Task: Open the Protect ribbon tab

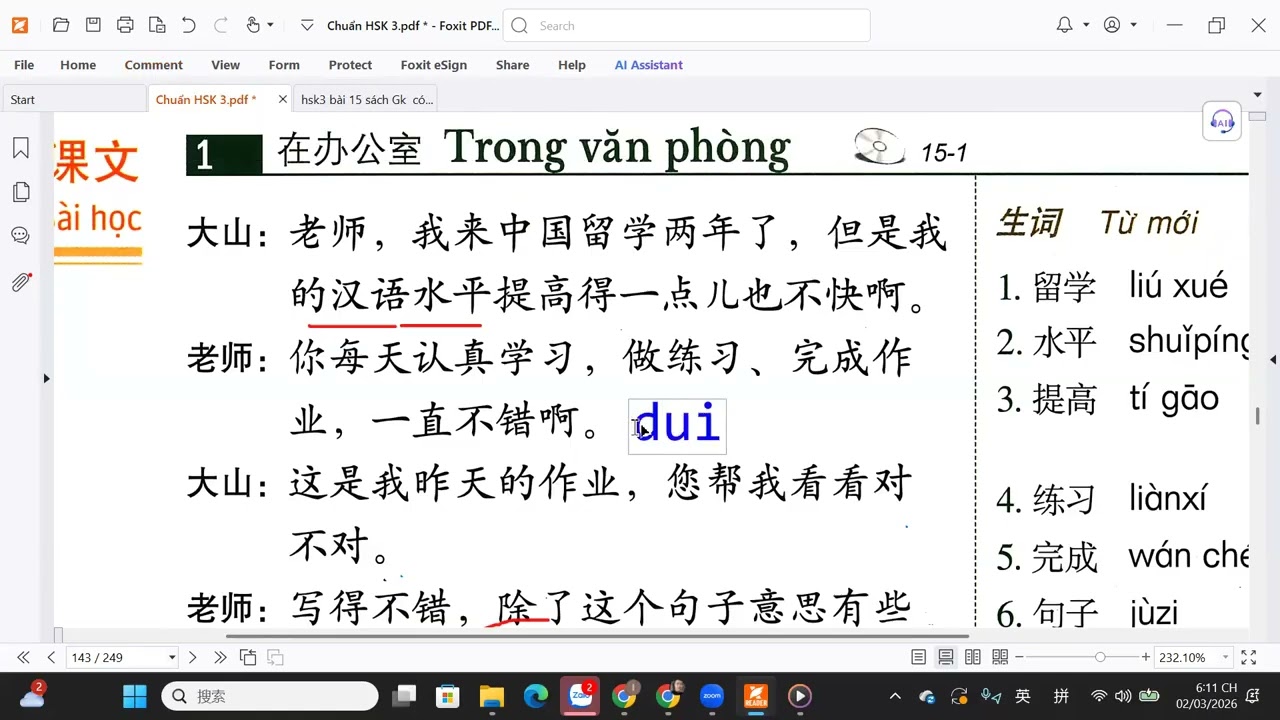Action: click(350, 65)
